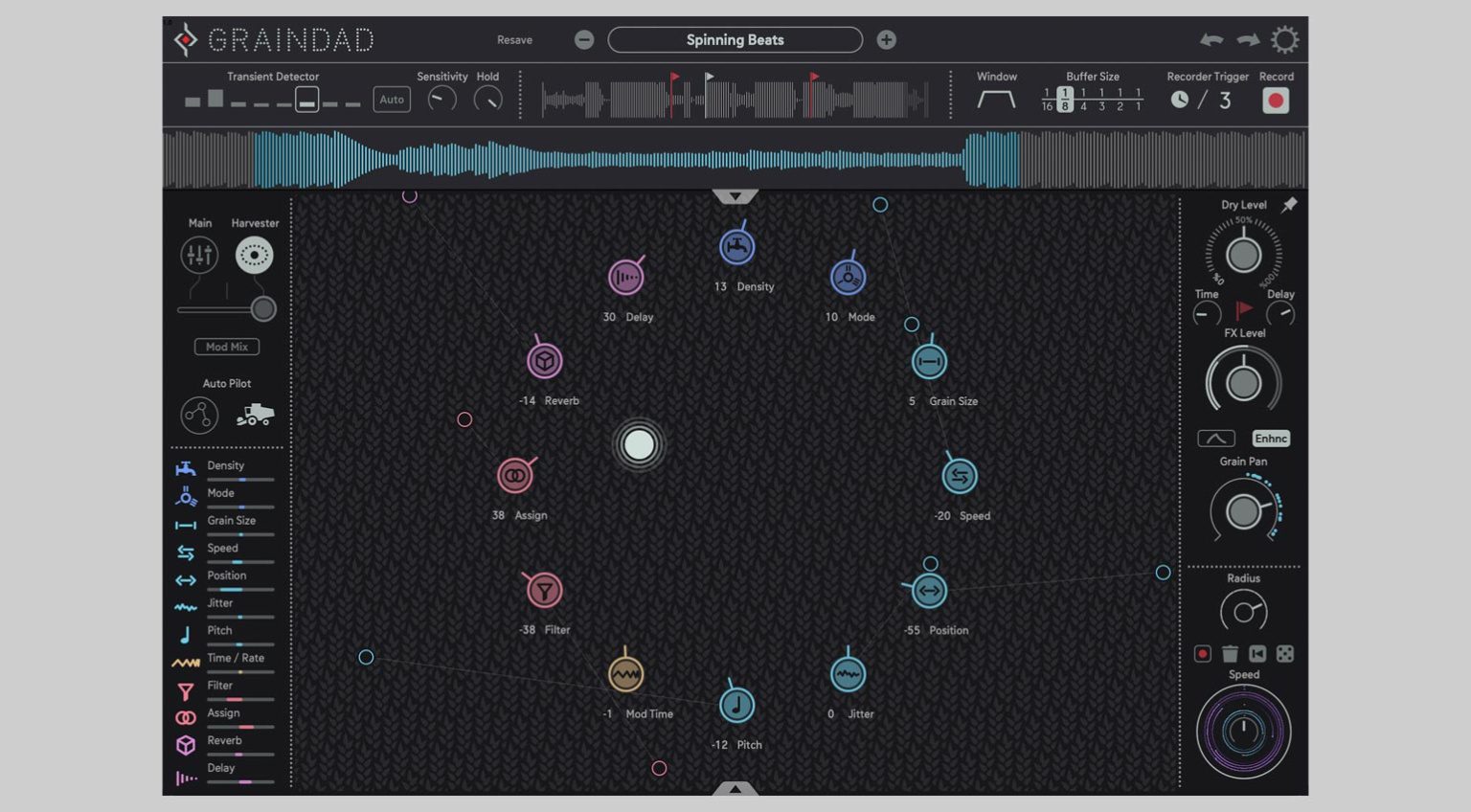Pin the Dry Level setting
The width and height of the screenshot is (1471, 812).
point(1290,205)
